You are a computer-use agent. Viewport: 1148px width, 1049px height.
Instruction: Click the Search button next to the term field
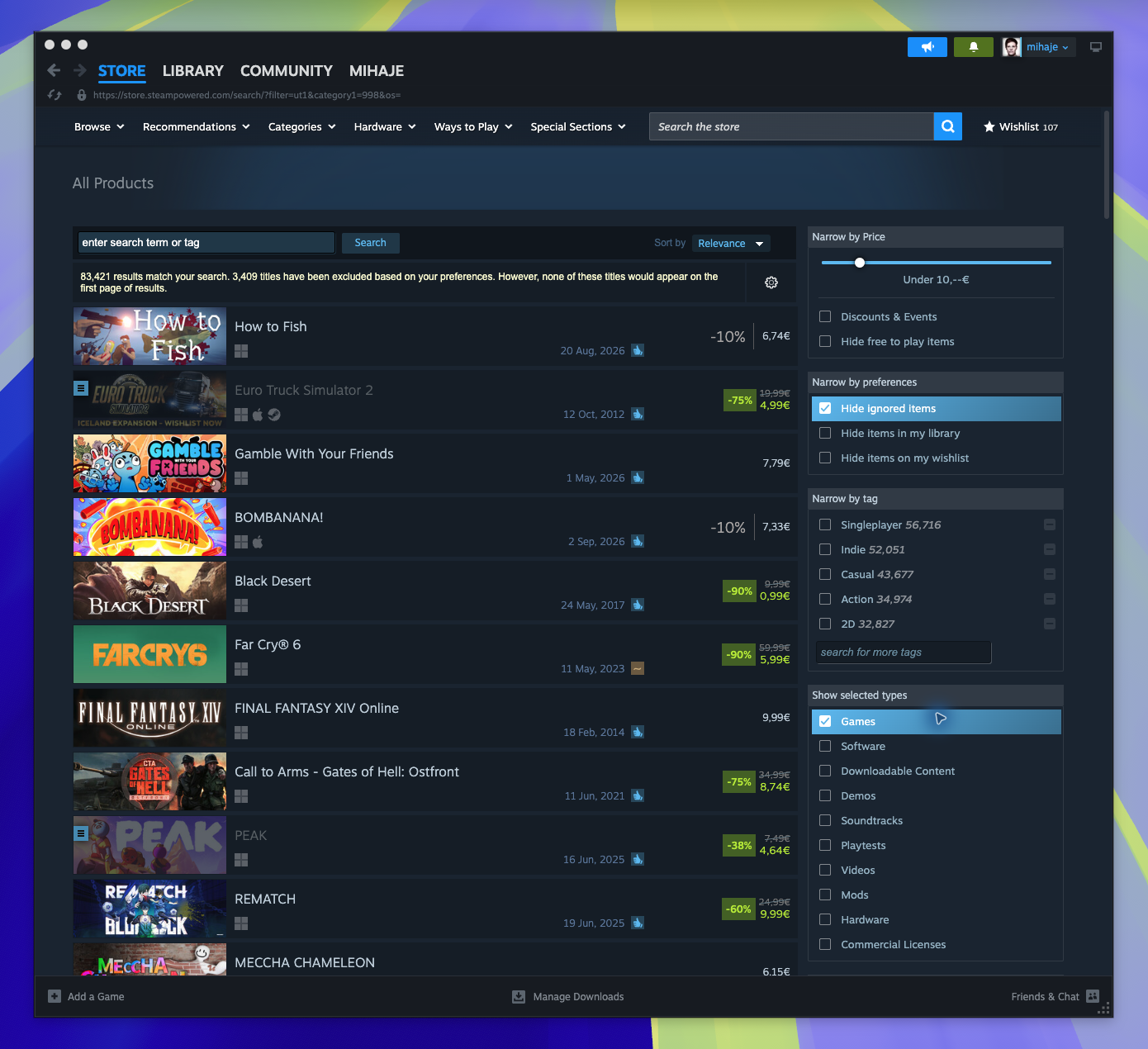coord(370,243)
